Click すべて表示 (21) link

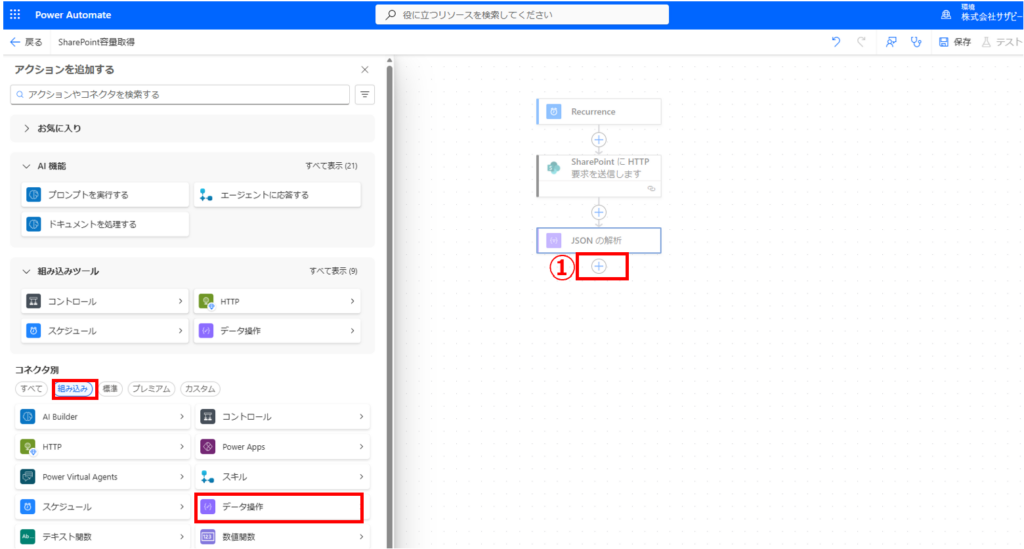[x=331, y=165]
